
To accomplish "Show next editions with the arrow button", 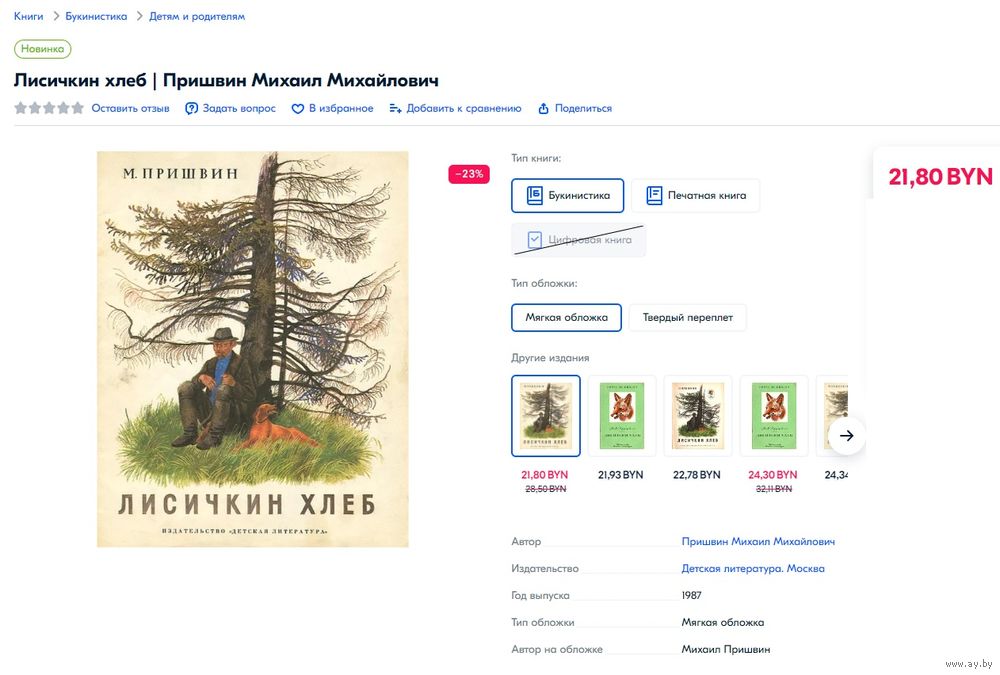I will click(846, 436).
